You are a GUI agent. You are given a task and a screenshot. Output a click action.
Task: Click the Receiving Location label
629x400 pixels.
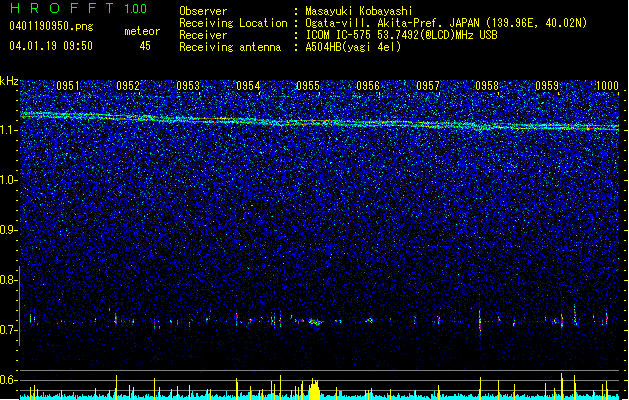[233, 23]
